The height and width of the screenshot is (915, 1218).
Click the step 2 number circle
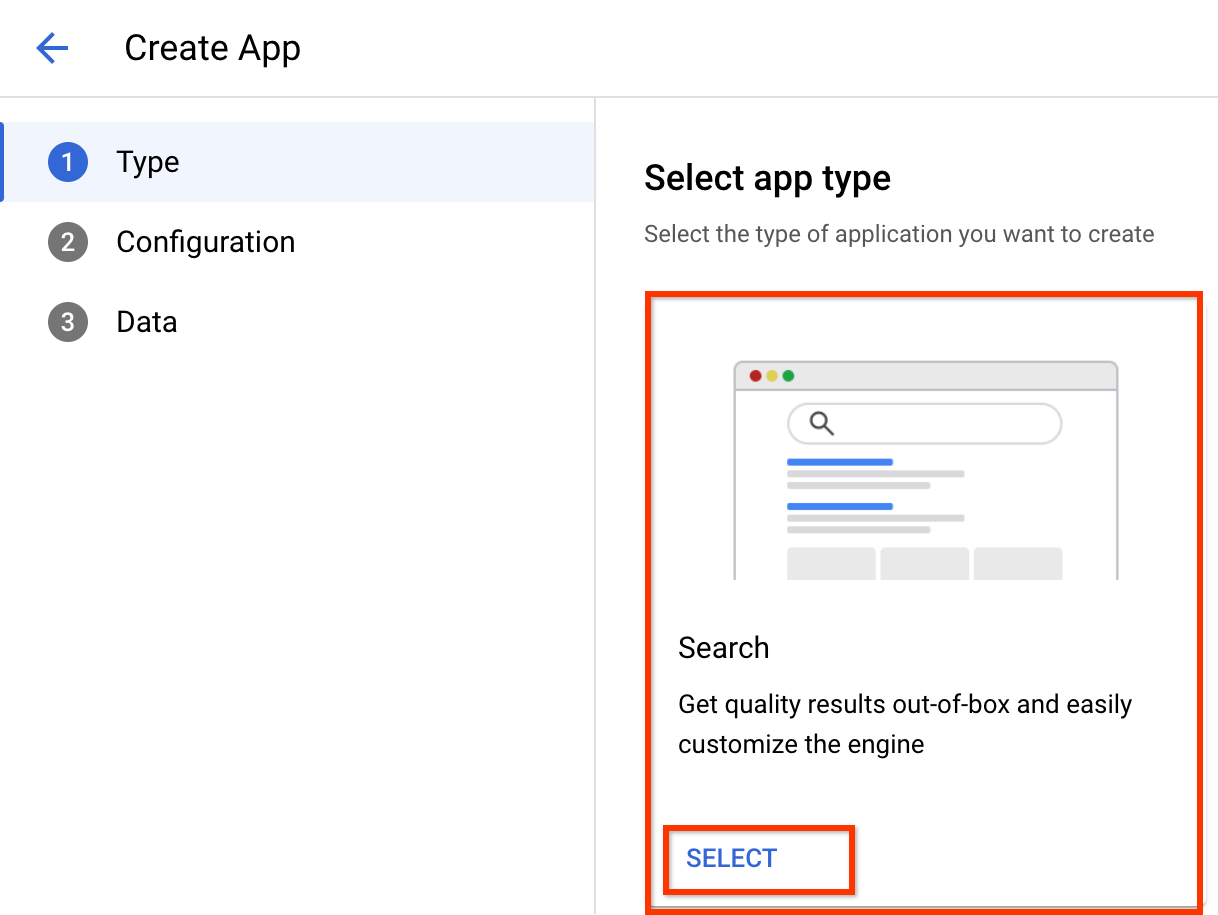[68, 242]
